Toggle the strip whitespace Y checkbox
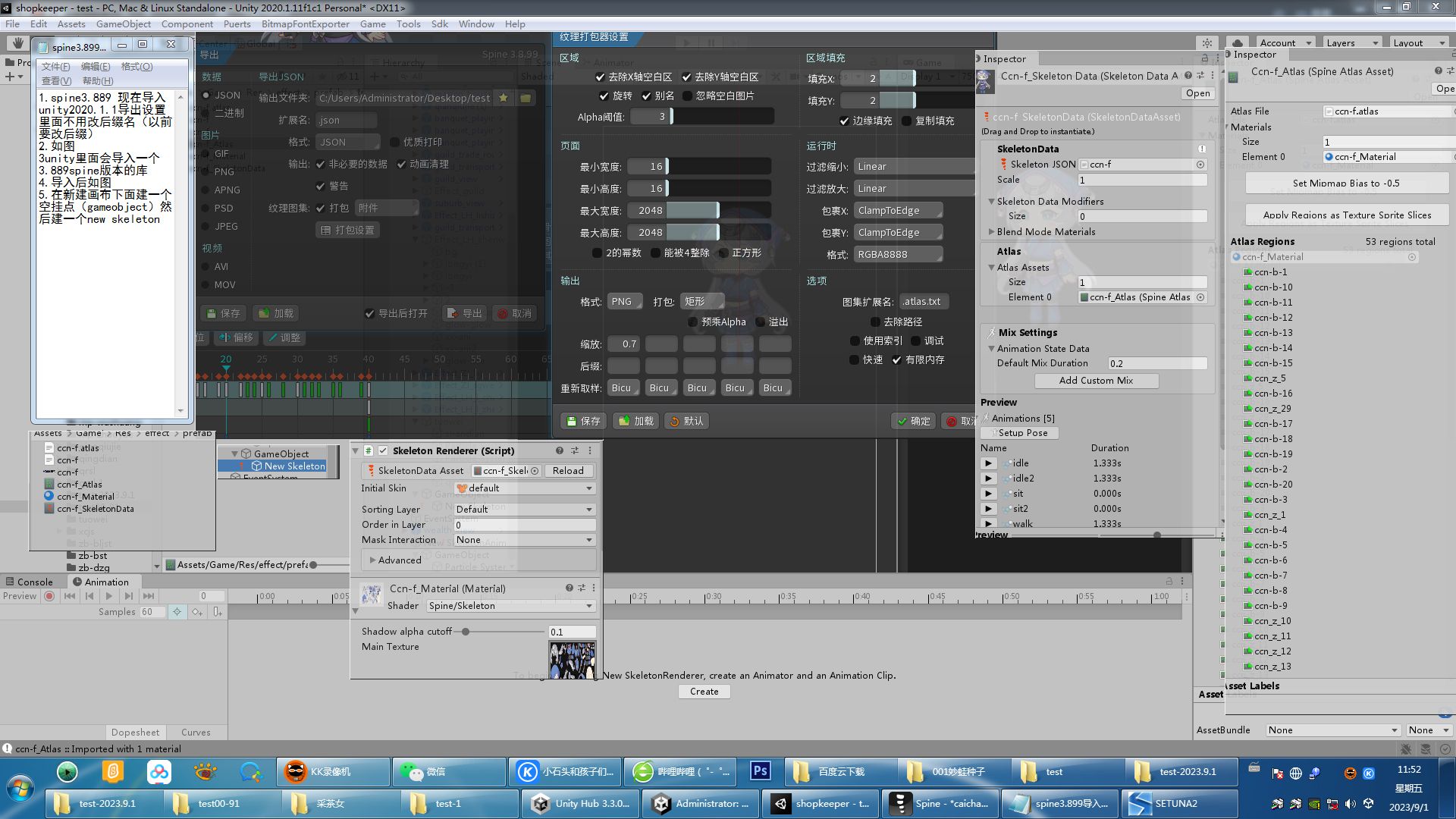 coord(686,77)
